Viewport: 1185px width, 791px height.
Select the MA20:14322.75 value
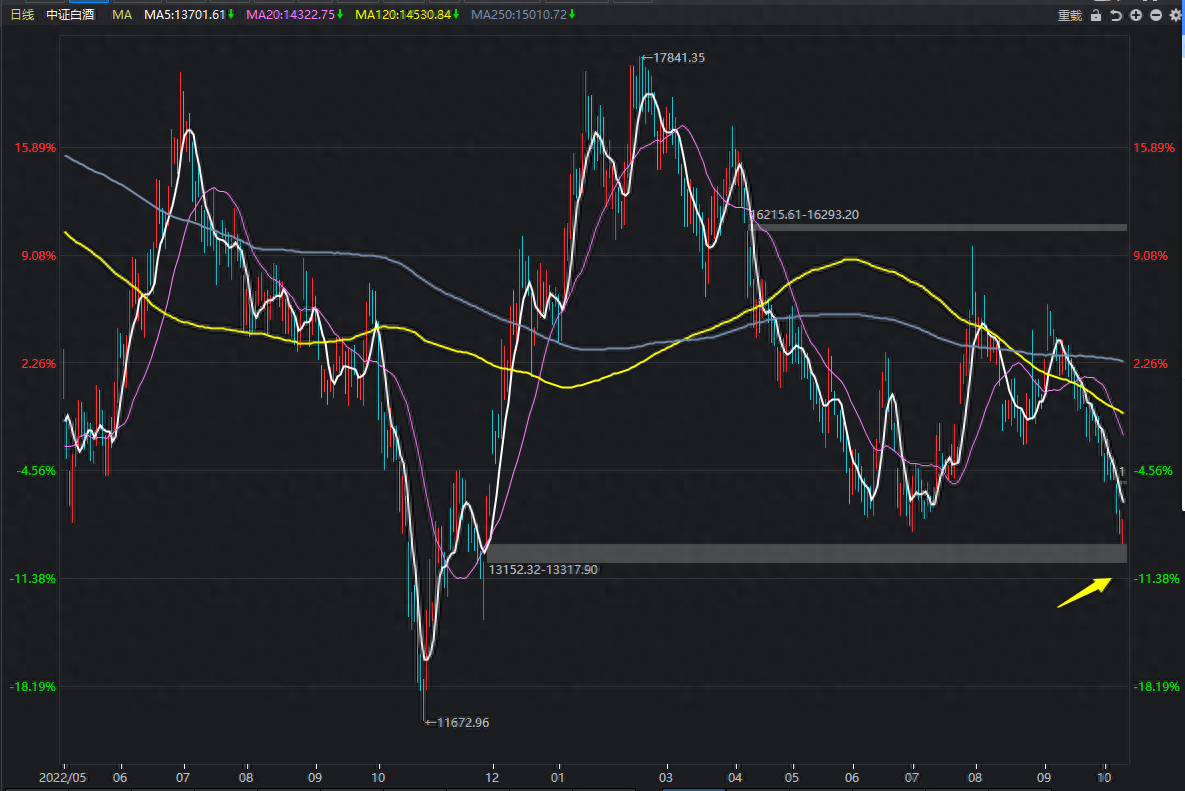click(x=290, y=14)
